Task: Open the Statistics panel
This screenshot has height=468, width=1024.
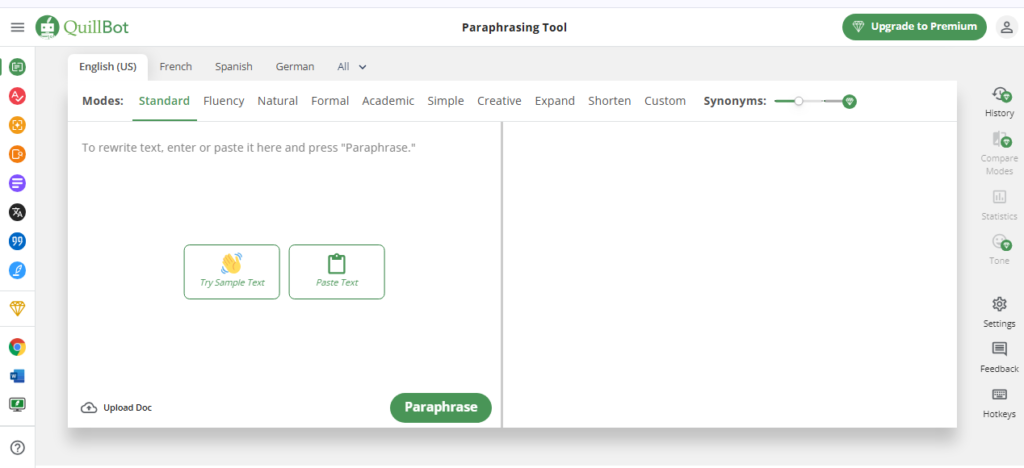Action: (999, 205)
